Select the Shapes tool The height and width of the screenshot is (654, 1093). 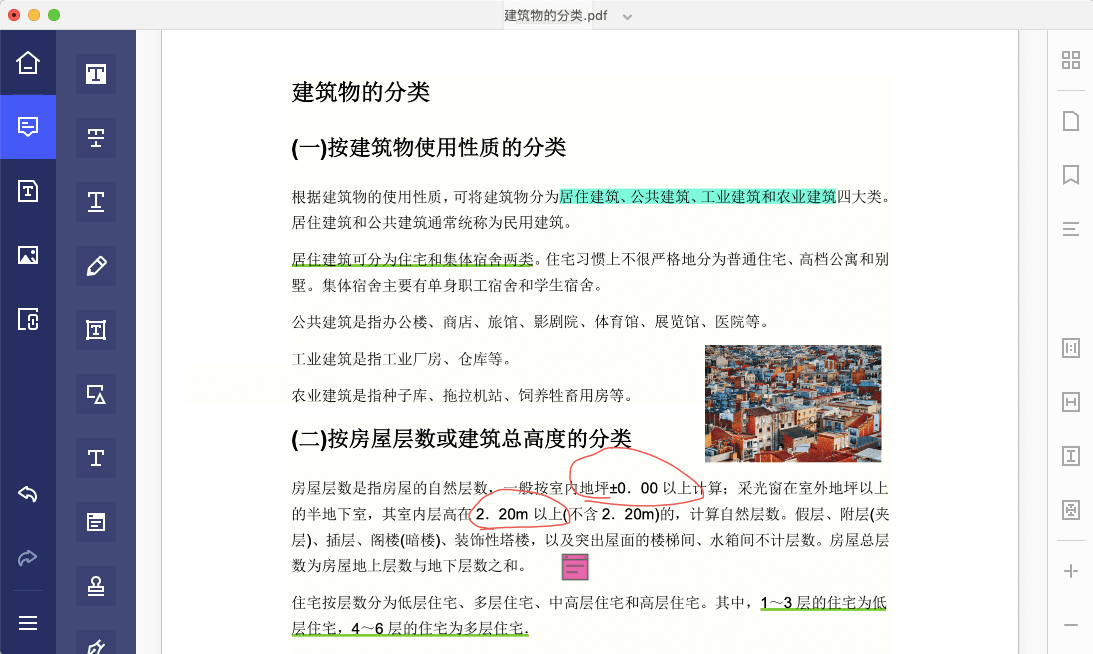point(96,394)
